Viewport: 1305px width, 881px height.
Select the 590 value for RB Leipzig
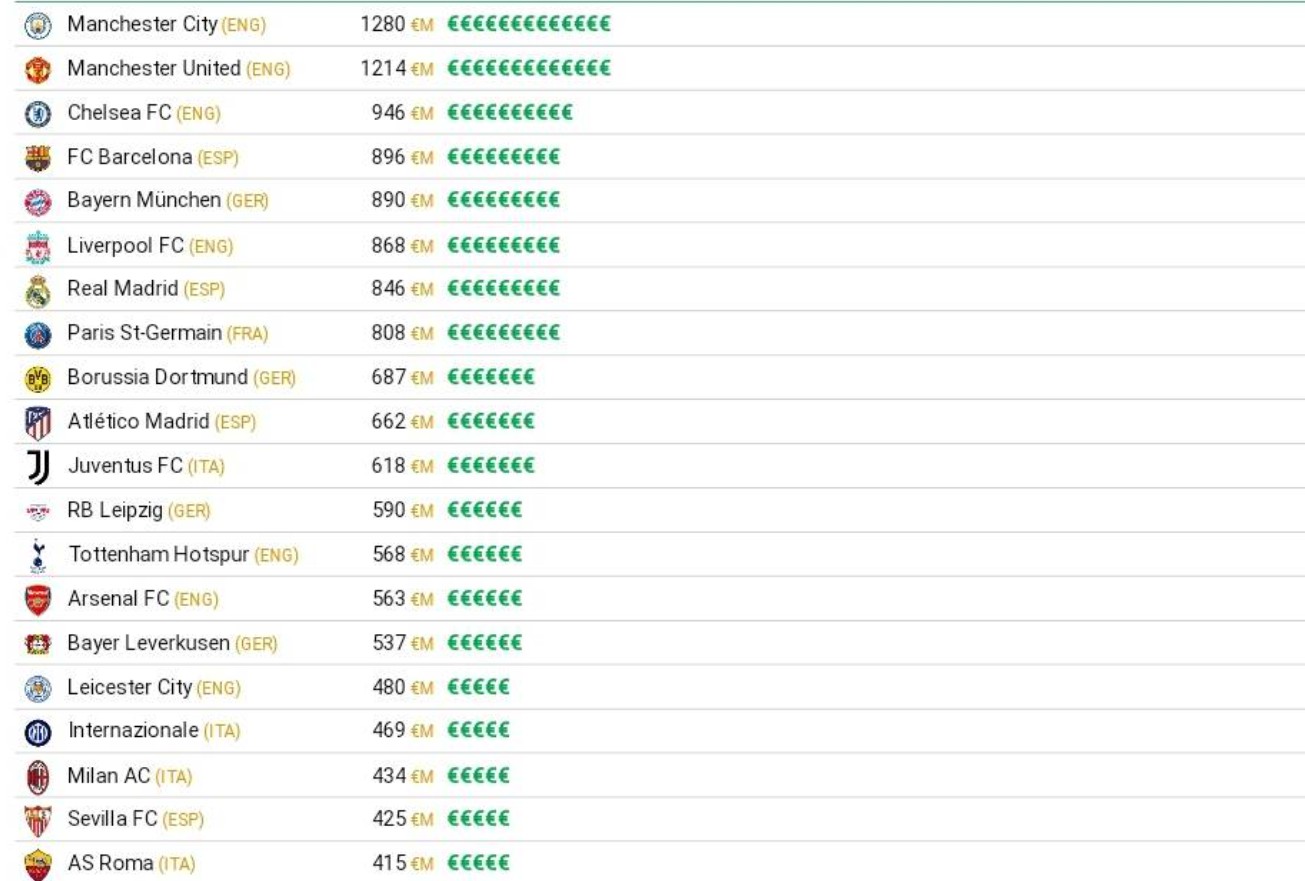[389, 511]
